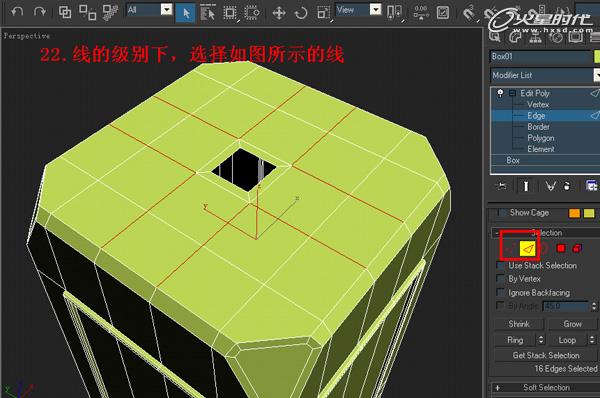Toggle the Keyboard Shortcut Override icon

click(x=443, y=12)
